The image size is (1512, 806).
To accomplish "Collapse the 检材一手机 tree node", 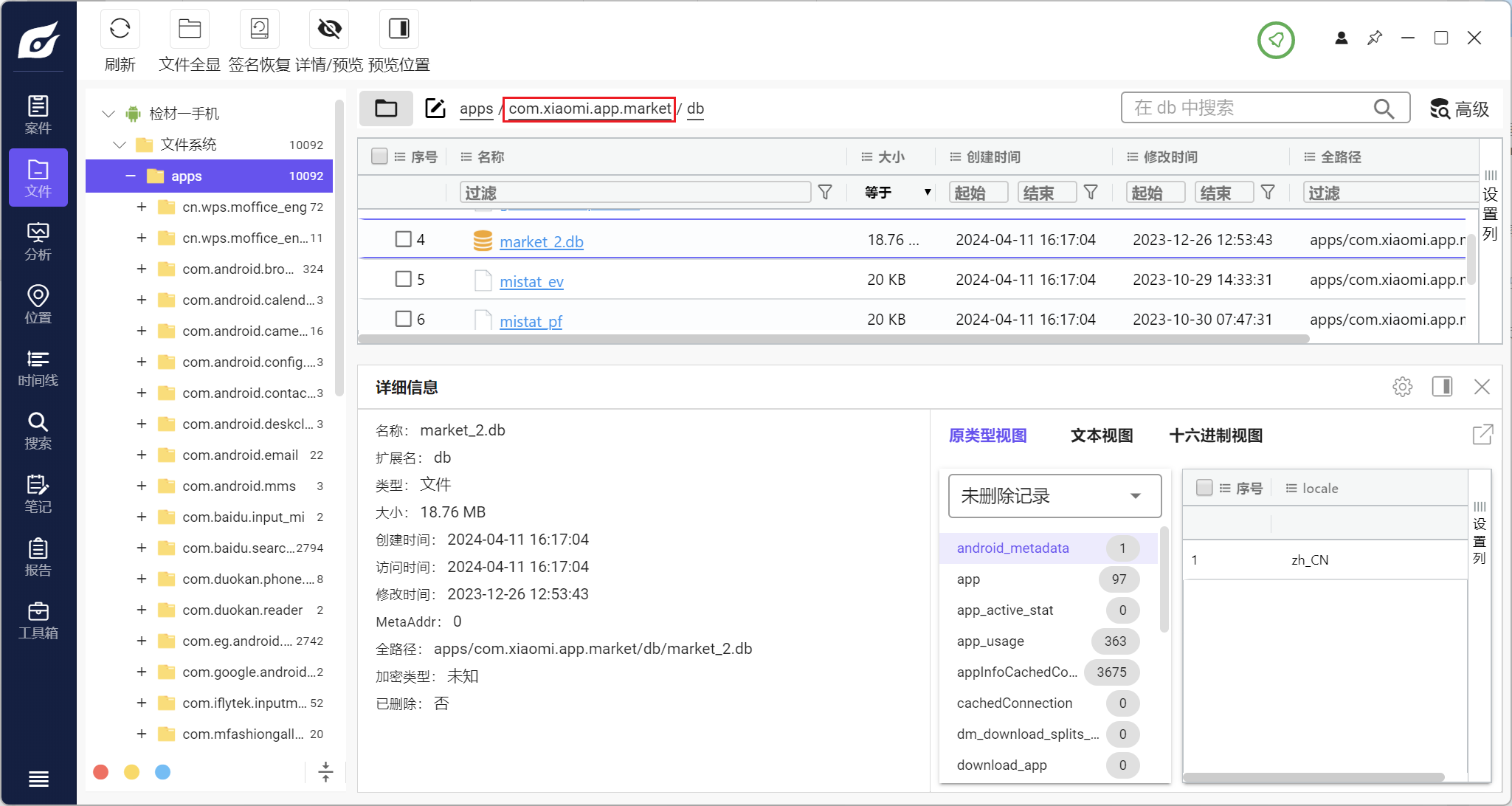I will click(x=108, y=114).
